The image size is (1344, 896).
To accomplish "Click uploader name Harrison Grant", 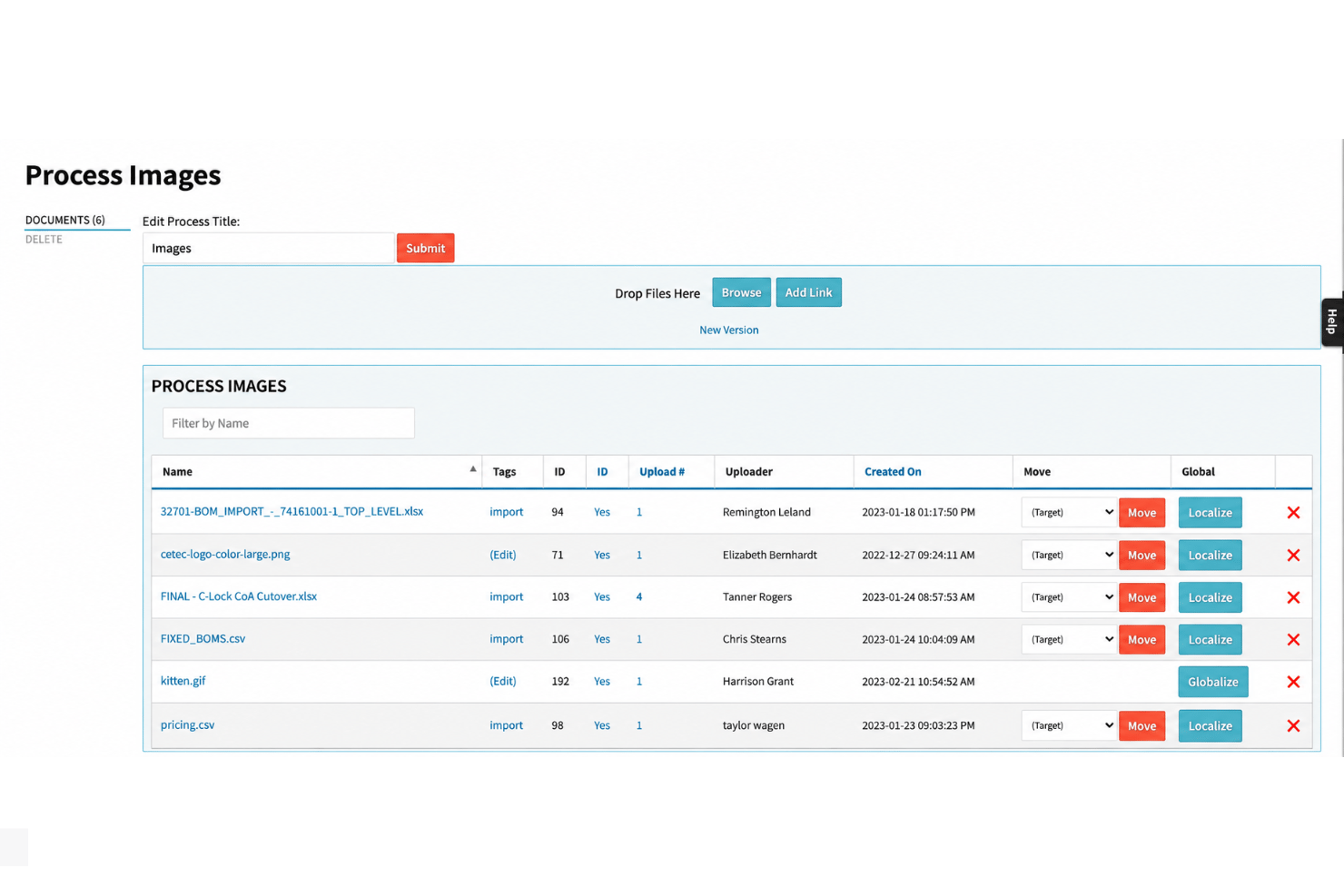I will pos(758,682).
